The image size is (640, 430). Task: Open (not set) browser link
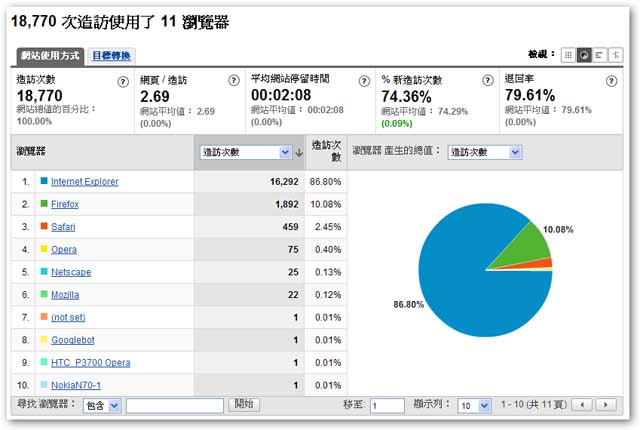(x=68, y=317)
